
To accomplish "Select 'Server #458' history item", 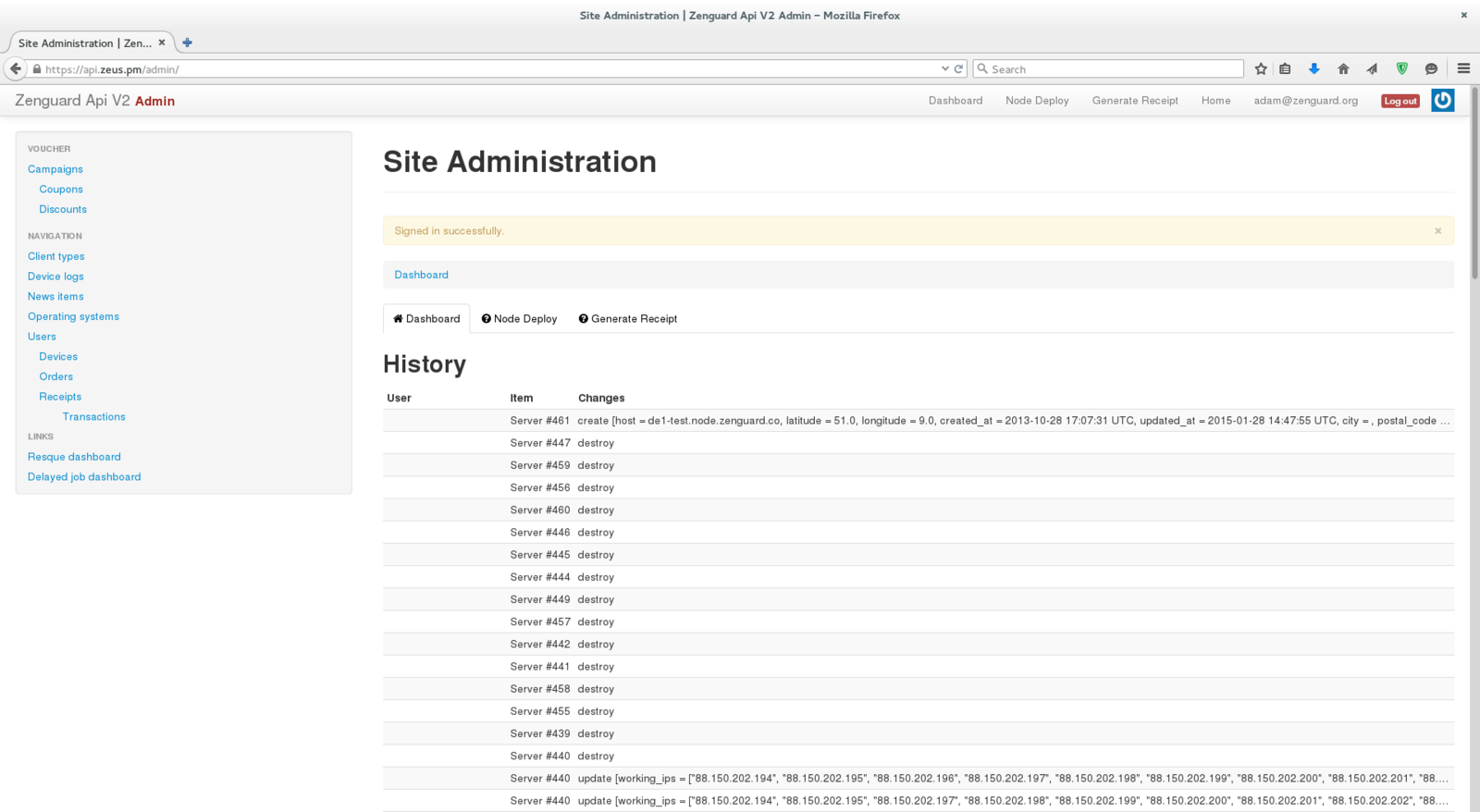I will (x=539, y=689).
